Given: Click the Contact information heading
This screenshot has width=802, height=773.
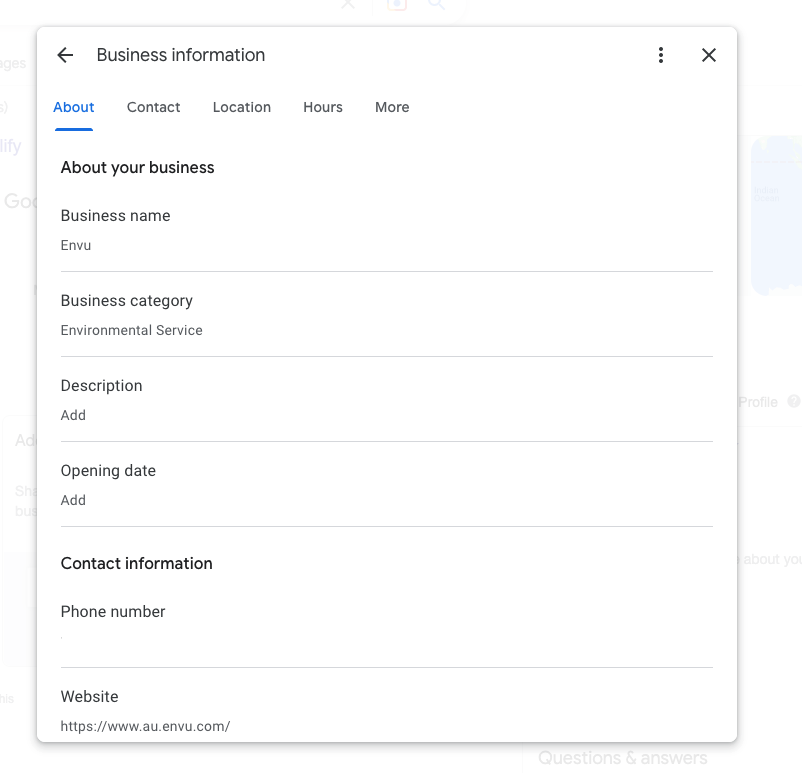Looking at the screenshot, I should (x=137, y=564).
